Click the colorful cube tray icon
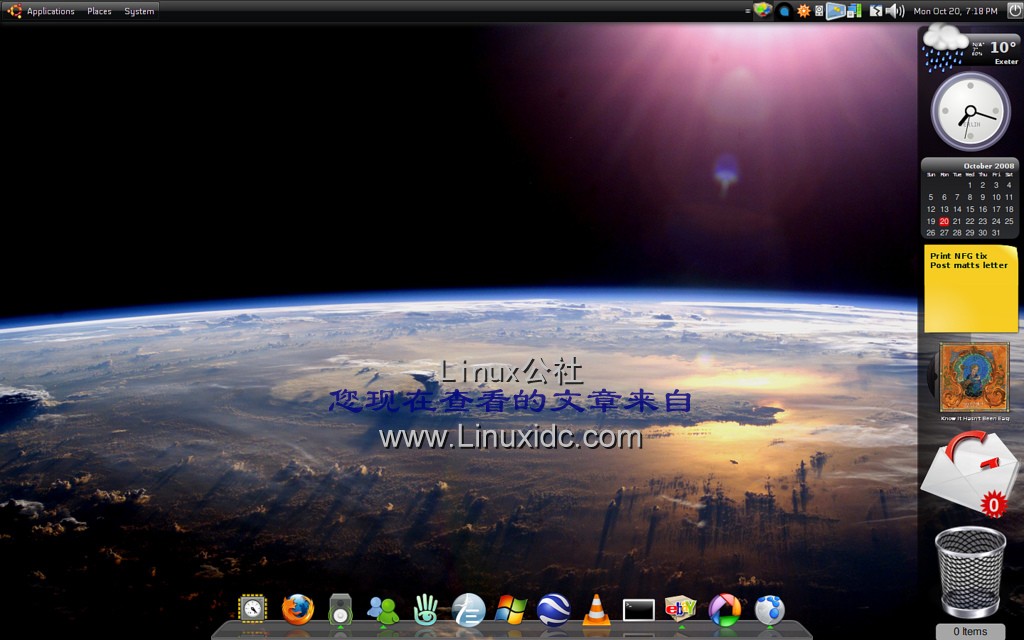Screen dimensions: 1024x640 pyautogui.click(x=763, y=10)
